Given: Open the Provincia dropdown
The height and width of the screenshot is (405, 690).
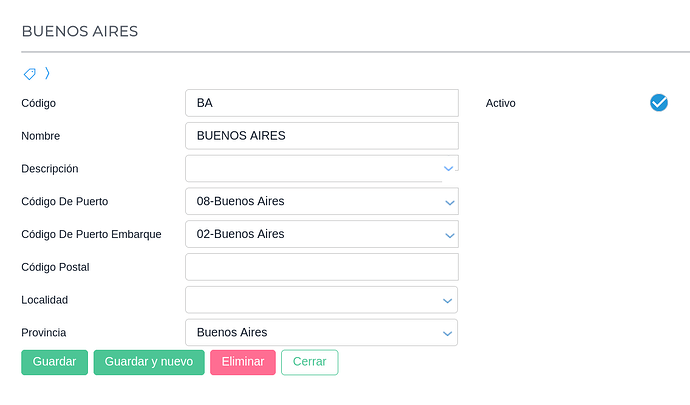Looking at the screenshot, I should [448, 333].
